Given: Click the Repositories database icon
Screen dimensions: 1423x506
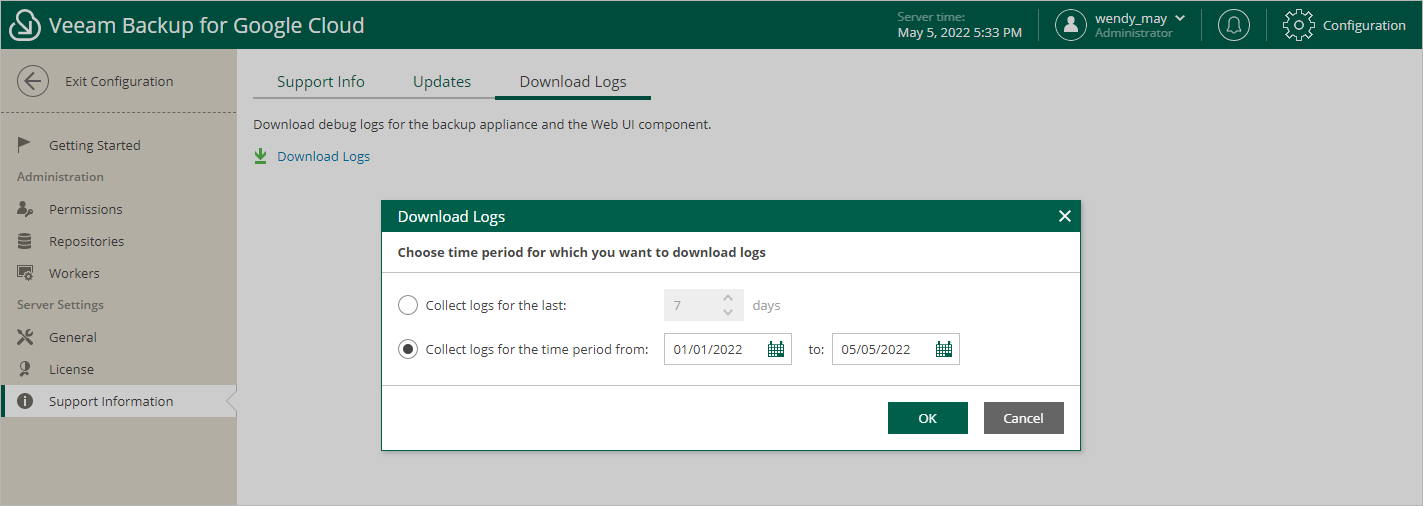Looking at the screenshot, I should [26, 241].
